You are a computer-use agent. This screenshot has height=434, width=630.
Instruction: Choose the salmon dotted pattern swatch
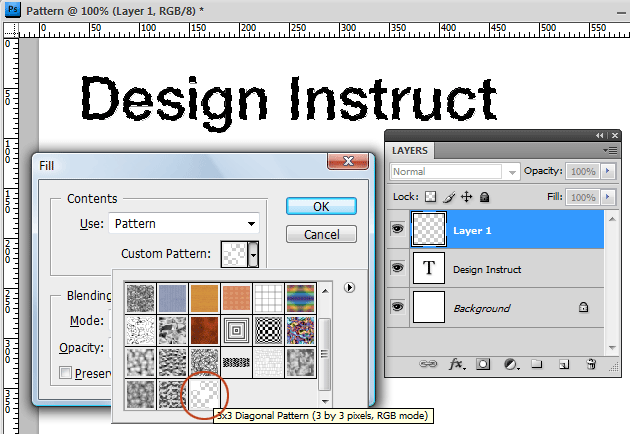pyautogui.click(x=236, y=298)
